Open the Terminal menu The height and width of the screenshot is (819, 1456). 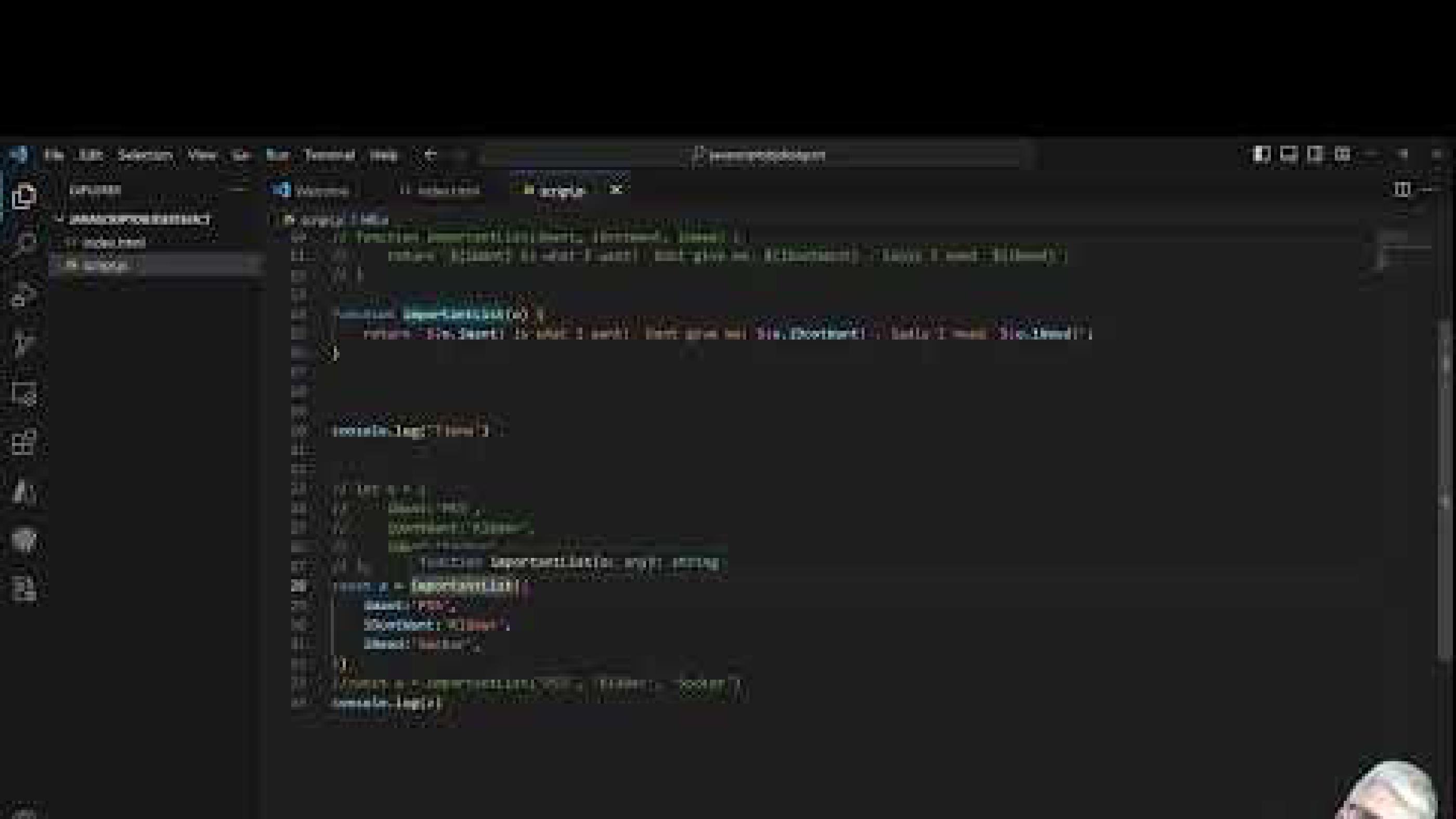(x=331, y=155)
